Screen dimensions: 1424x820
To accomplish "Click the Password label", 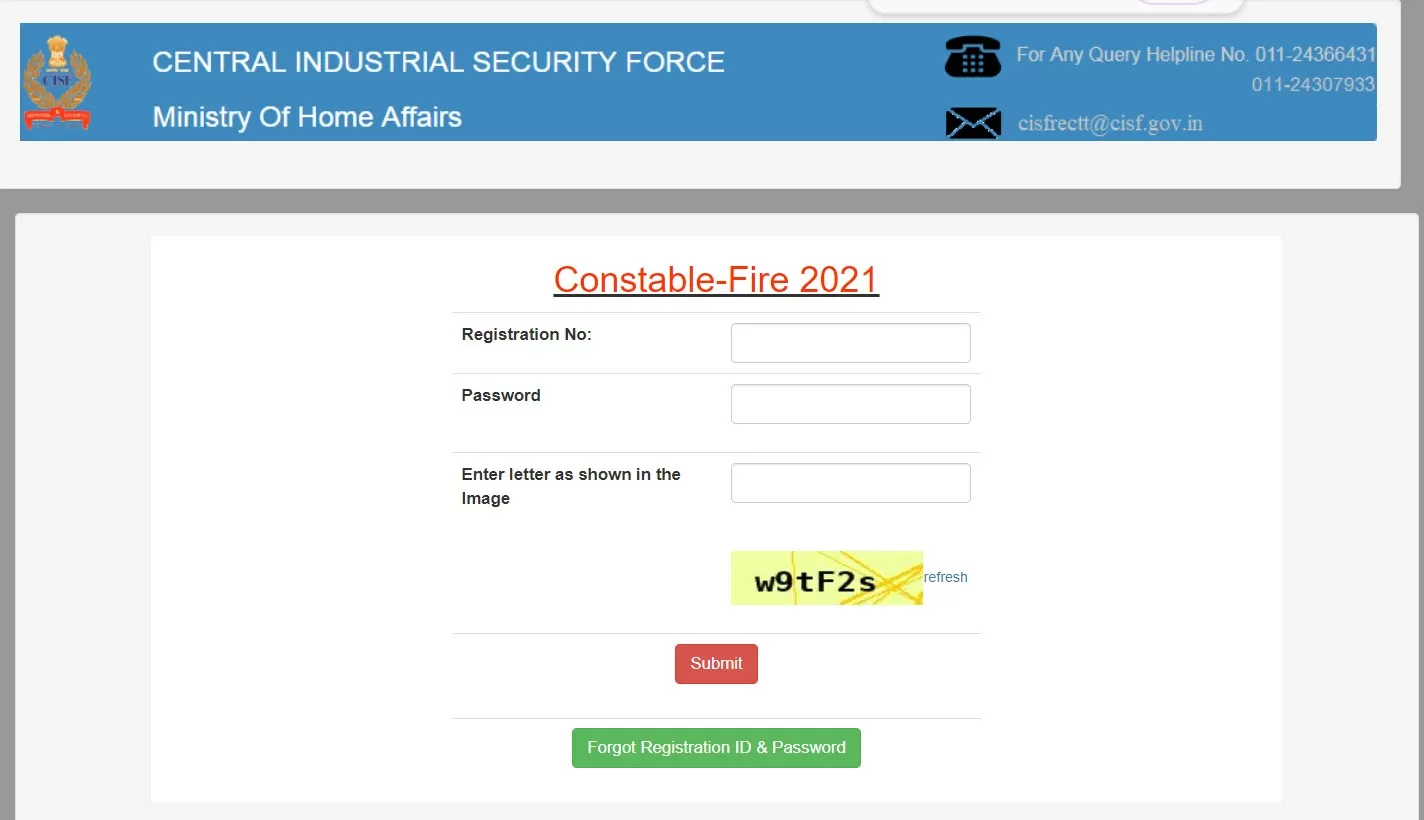I will click(x=501, y=396).
